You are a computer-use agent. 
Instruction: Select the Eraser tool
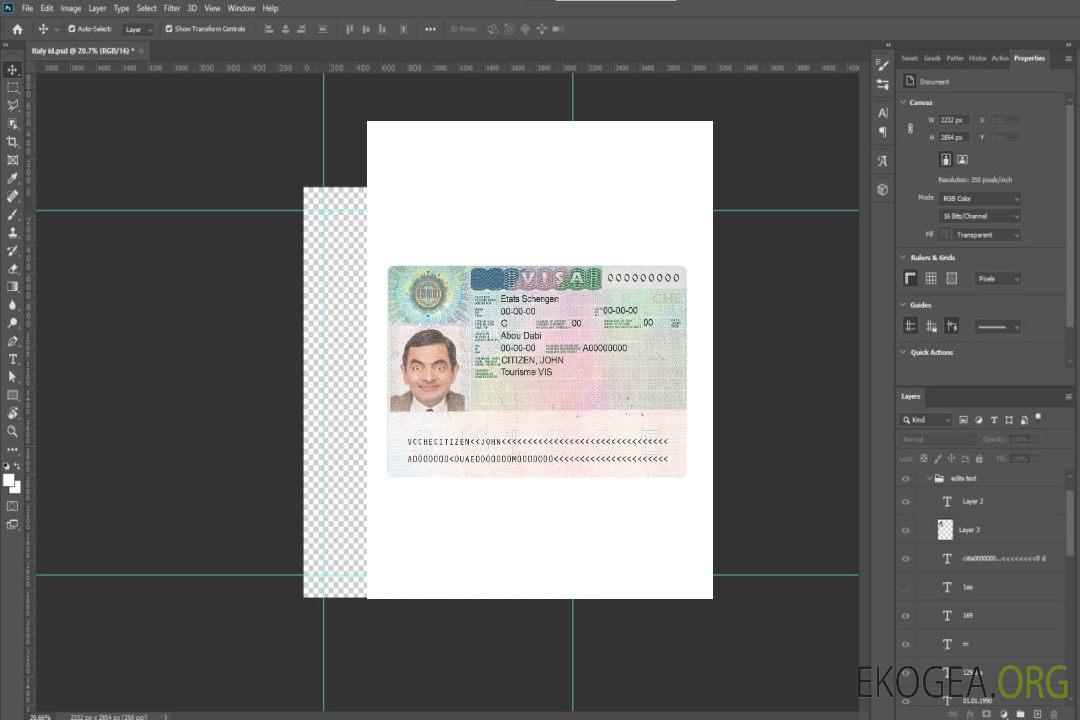pyautogui.click(x=12, y=269)
